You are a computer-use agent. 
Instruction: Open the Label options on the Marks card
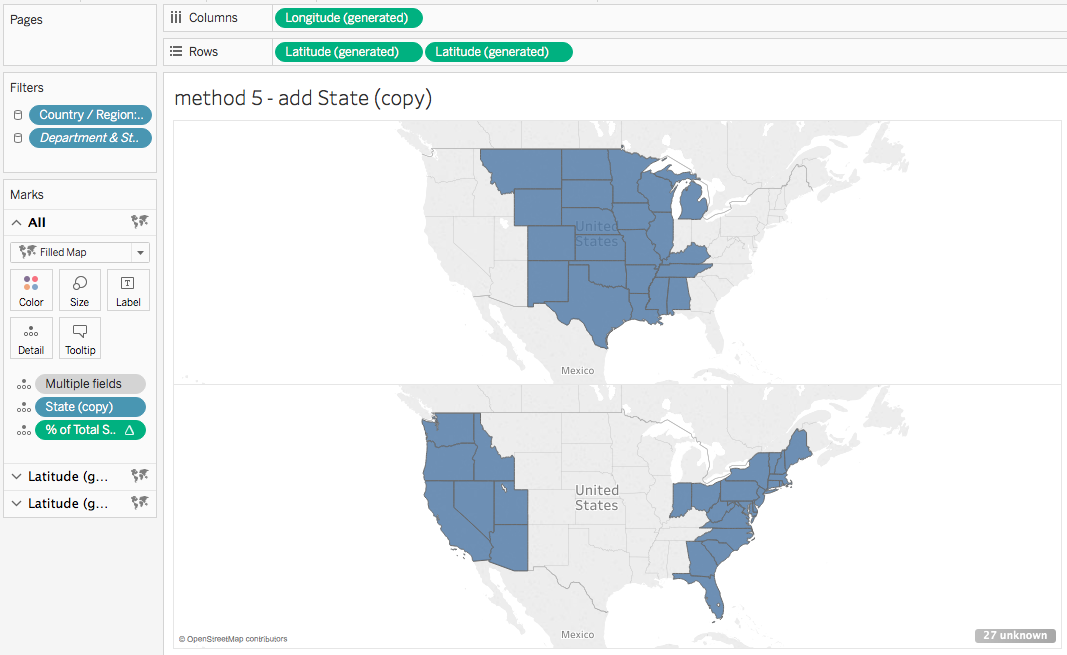coord(127,290)
